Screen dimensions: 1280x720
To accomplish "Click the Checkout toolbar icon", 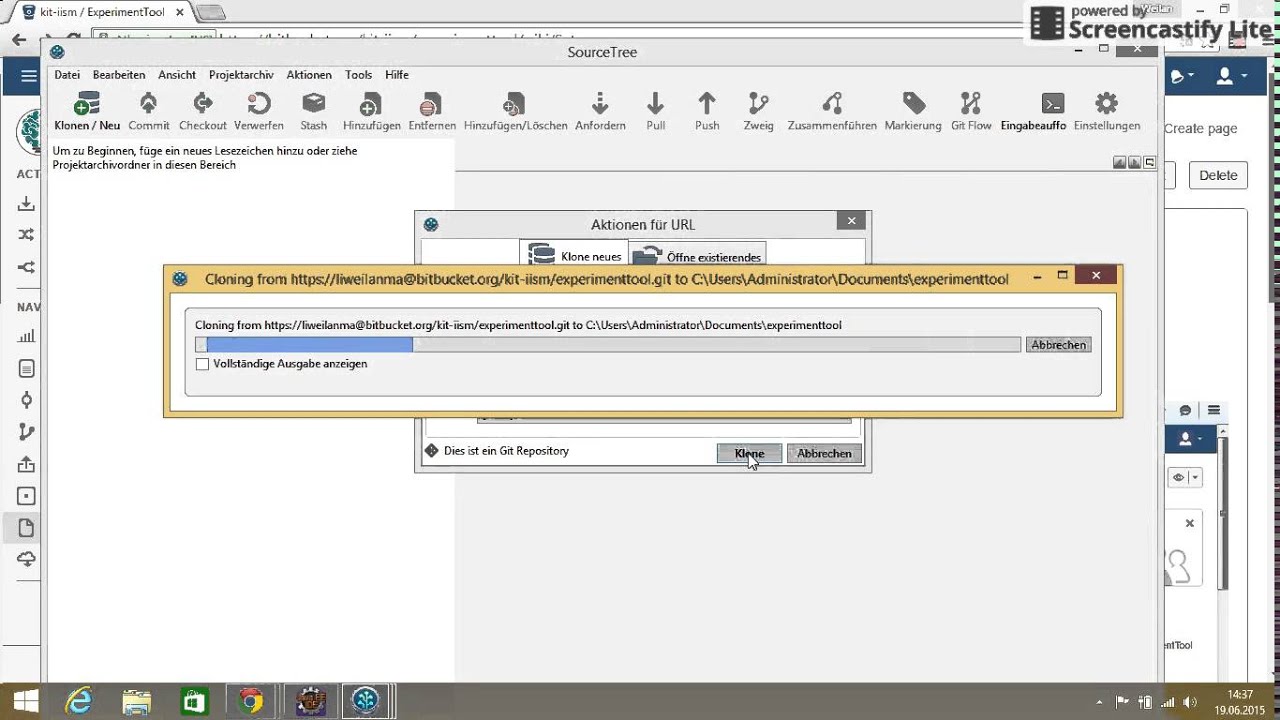I will click(x=203, y=111).
